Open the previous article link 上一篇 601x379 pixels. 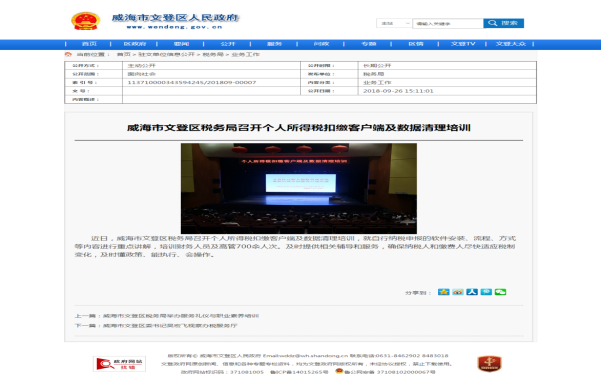167,316
